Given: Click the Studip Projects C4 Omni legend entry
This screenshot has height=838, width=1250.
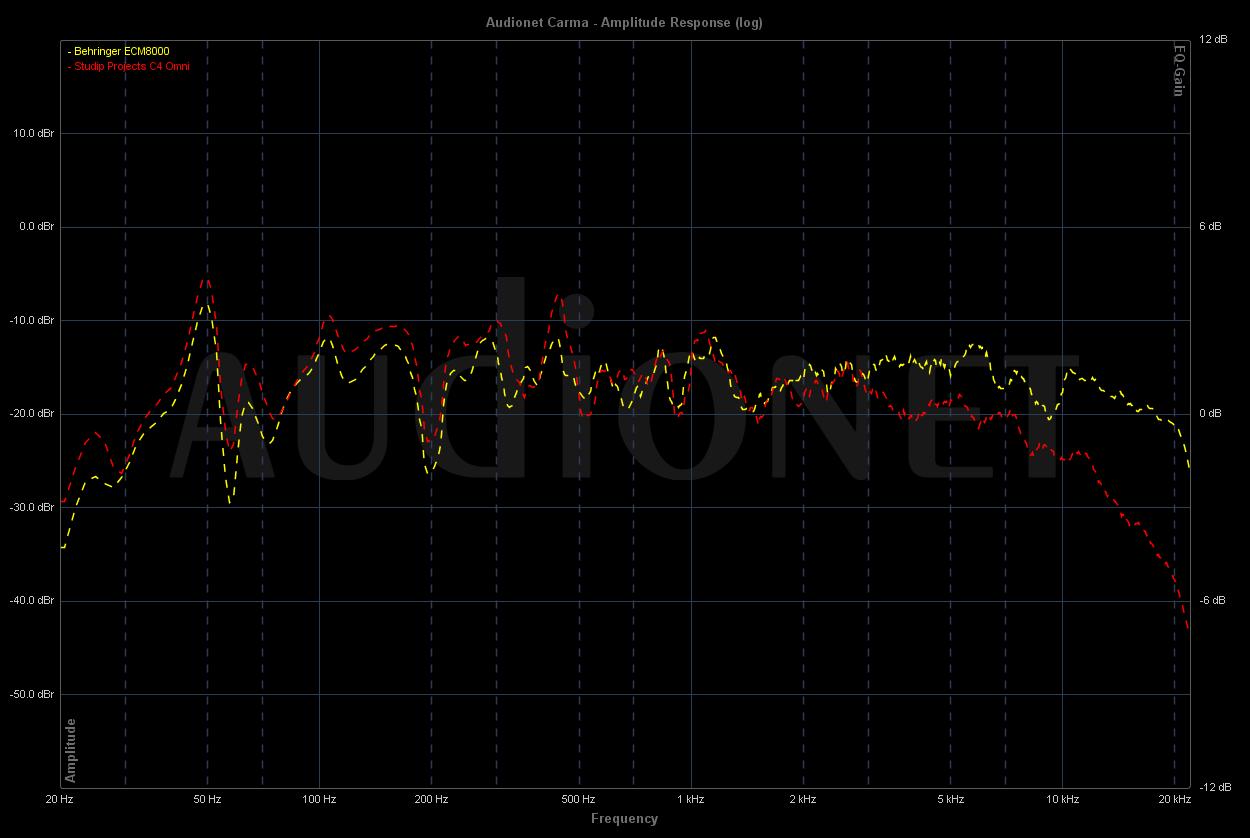Looking at the screenshot, I should (129, 66).
